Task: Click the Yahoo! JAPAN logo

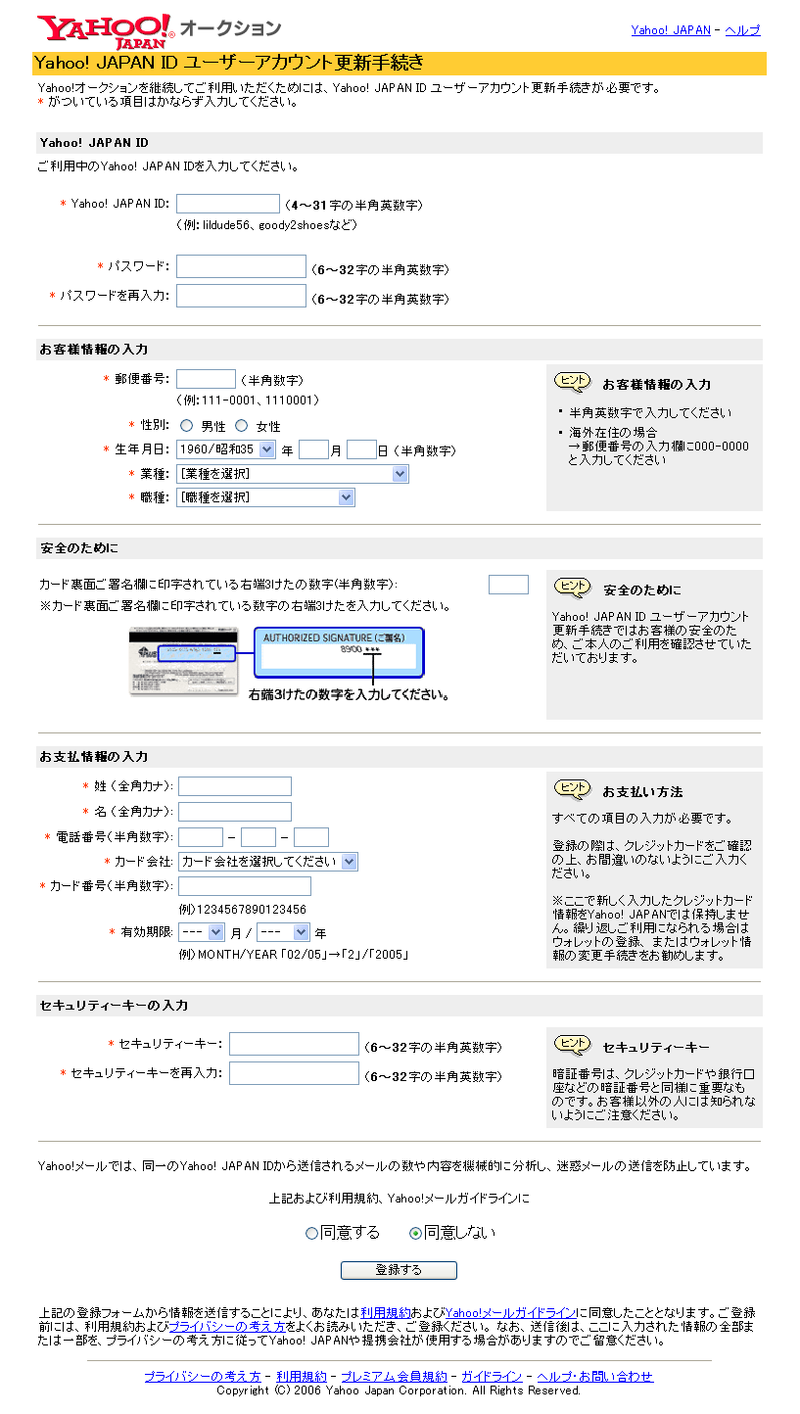Action: 105,30
